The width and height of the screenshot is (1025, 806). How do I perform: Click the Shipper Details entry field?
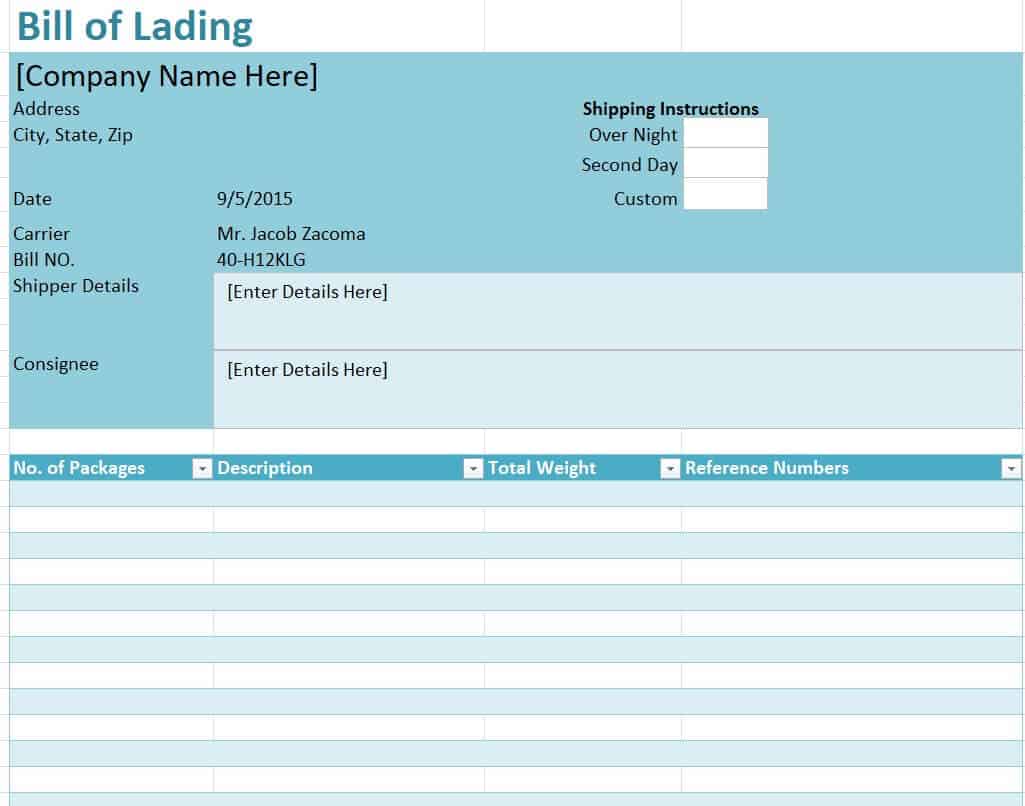[x=617, y=311]
